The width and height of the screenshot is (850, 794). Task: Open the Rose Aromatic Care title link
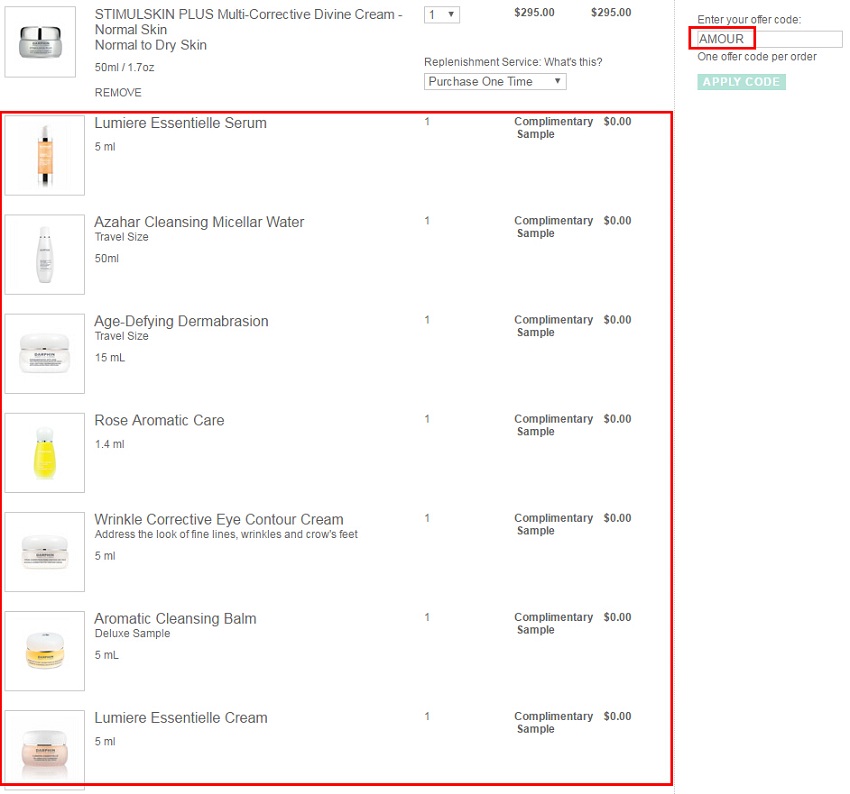pos(159,421)
